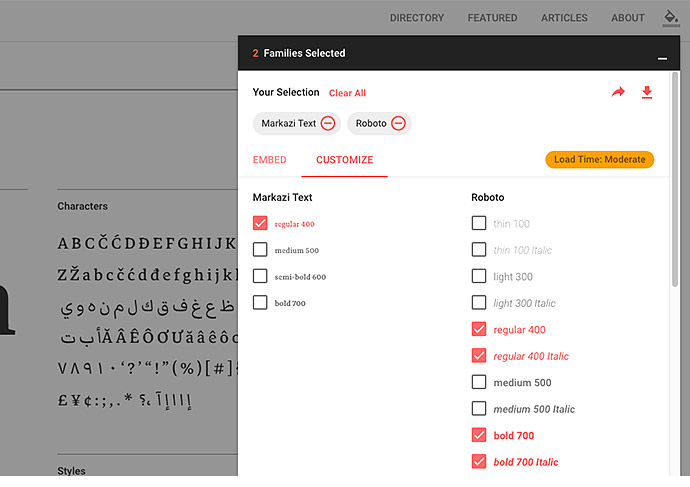
Task: Uncheck Roboto bold 700 Italic
Action: click(x=479, y=461)
